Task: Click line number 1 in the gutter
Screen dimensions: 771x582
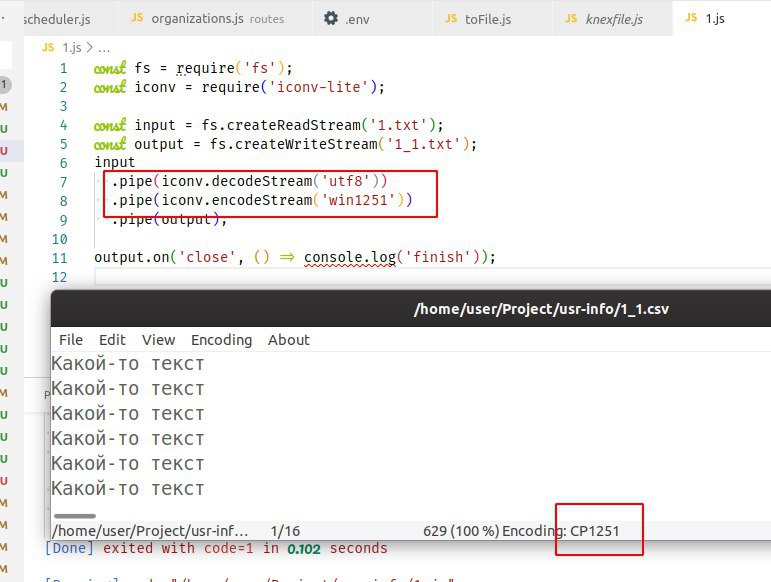Action: click(x=63, y=68)
